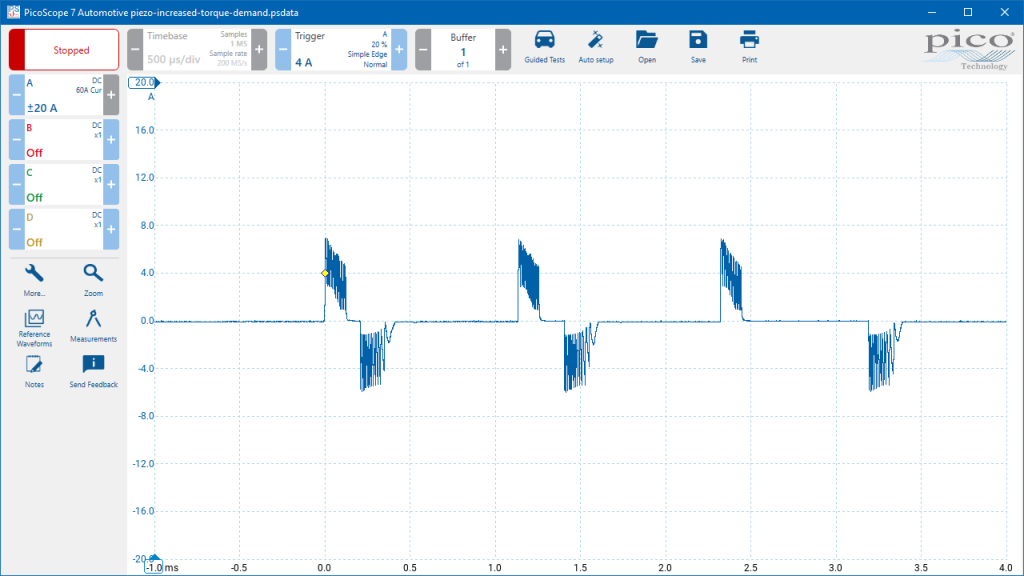Image resolution: width=1024 pixels, height=576 pixels.
Task: Open Trigger 4 A options panel
Action: click(x=341, y=50)
